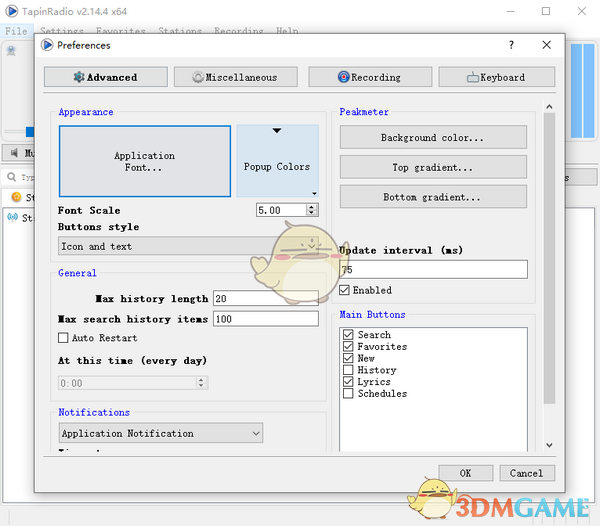Click the scroll down arrow in Preferences
The width and height of the screenshot is (600, 526).
coord(549,445)
